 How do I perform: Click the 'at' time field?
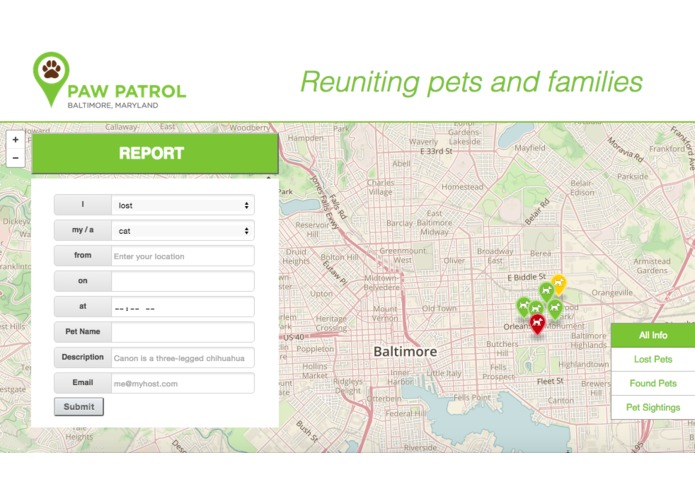[x=183, y=307]
